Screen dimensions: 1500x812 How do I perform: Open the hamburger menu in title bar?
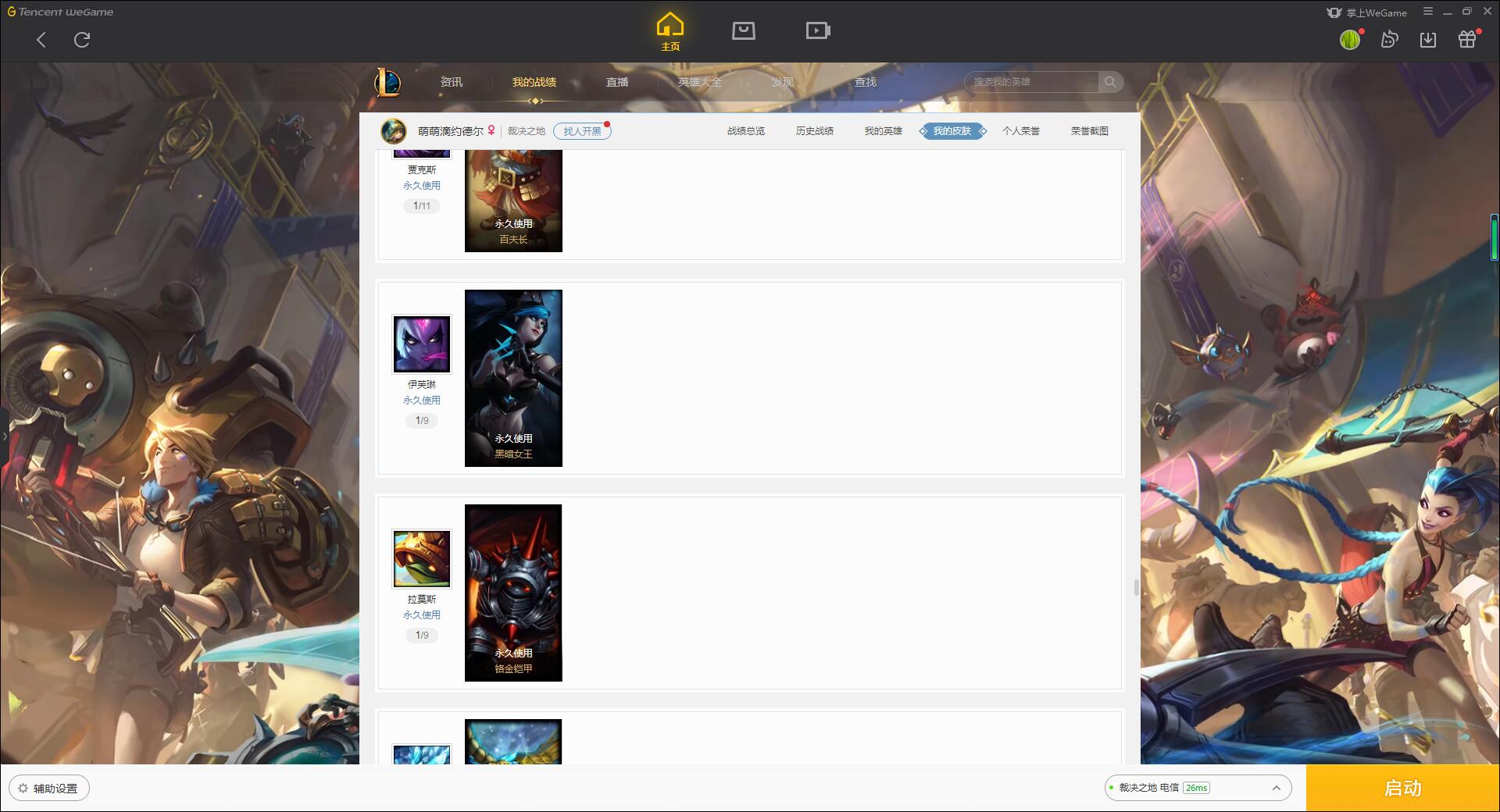coord(1428,12)
